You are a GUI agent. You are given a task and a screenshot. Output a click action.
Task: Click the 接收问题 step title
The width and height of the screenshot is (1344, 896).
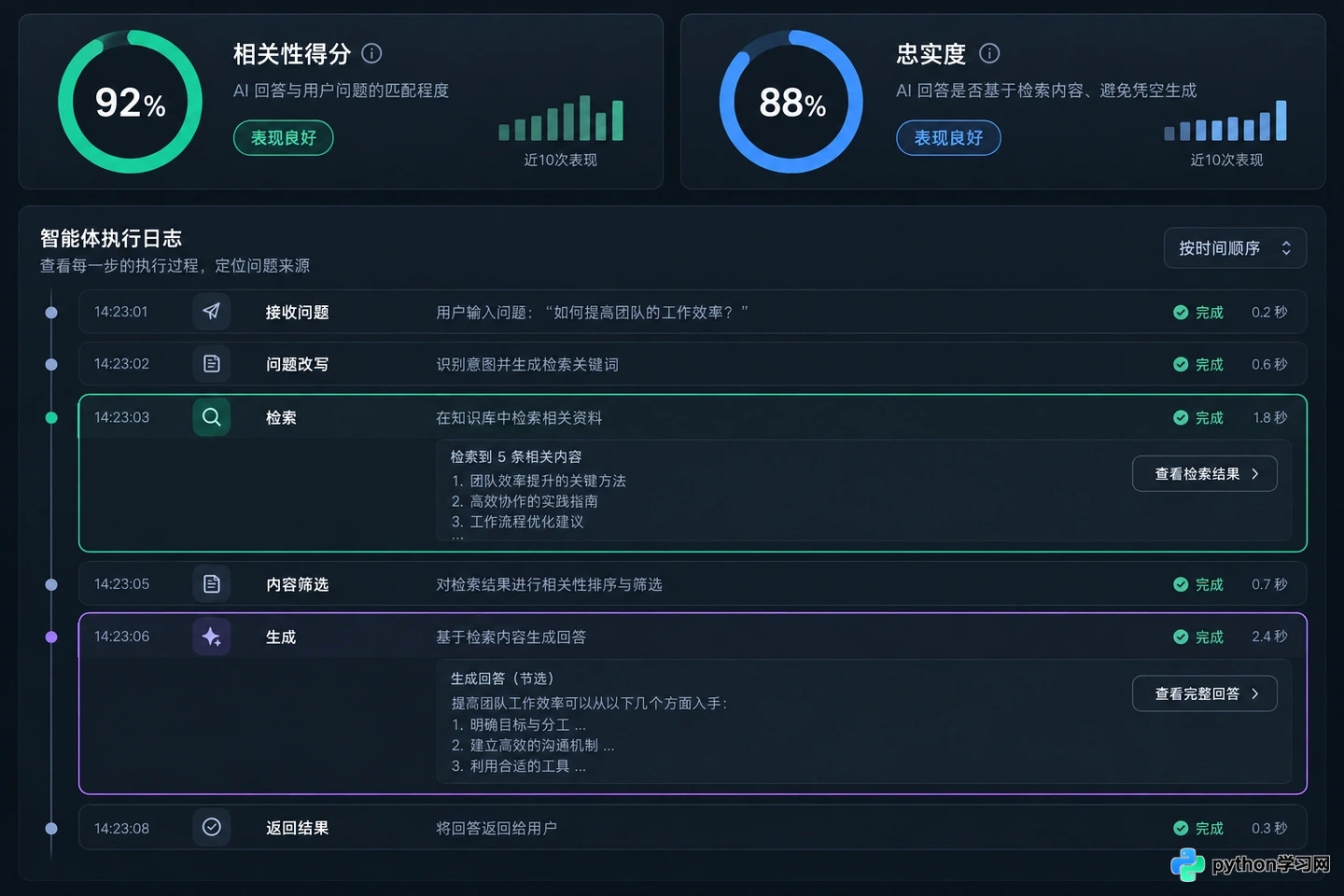pyautogui.click(x=297, y=313)
